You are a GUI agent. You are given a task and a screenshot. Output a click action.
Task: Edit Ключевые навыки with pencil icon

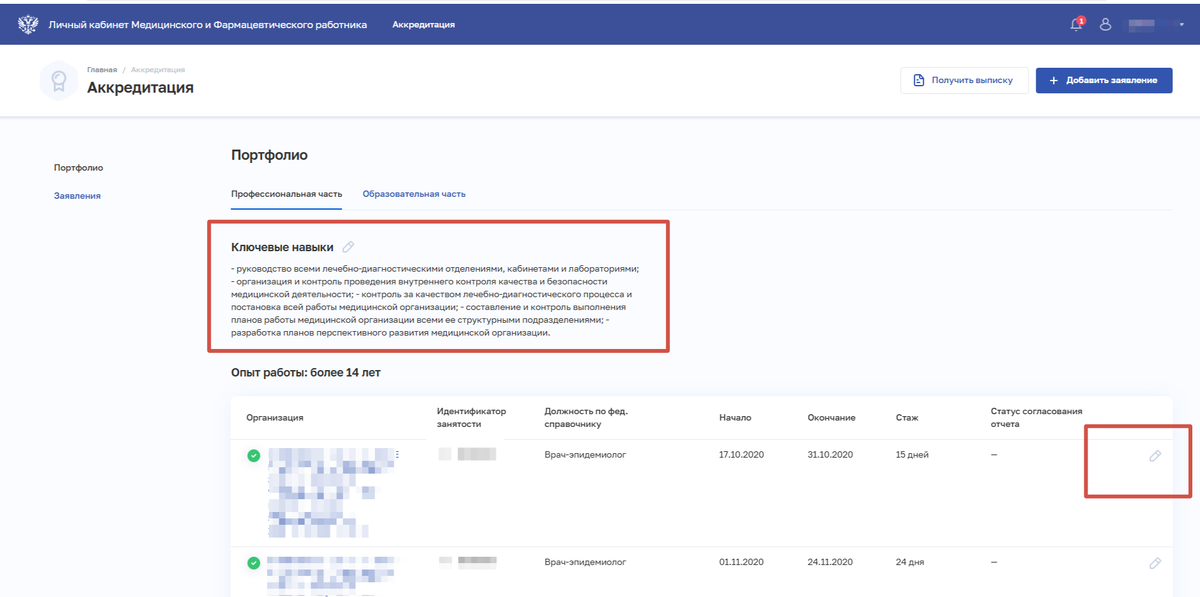click(x=348, y=247)
